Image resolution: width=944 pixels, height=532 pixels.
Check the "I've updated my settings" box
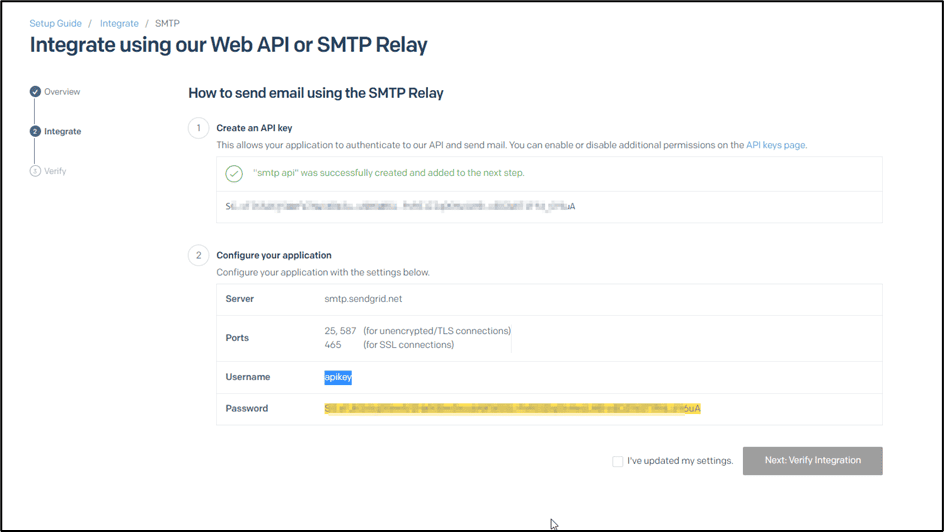(x=618, y=462)
